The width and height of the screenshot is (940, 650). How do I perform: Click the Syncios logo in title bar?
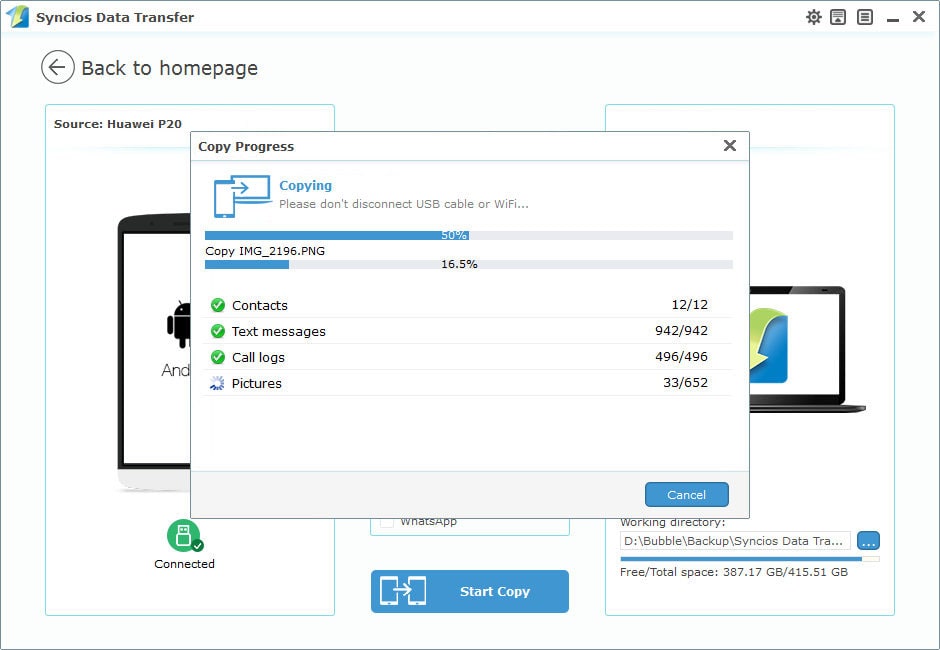click(x=18, y=17)
